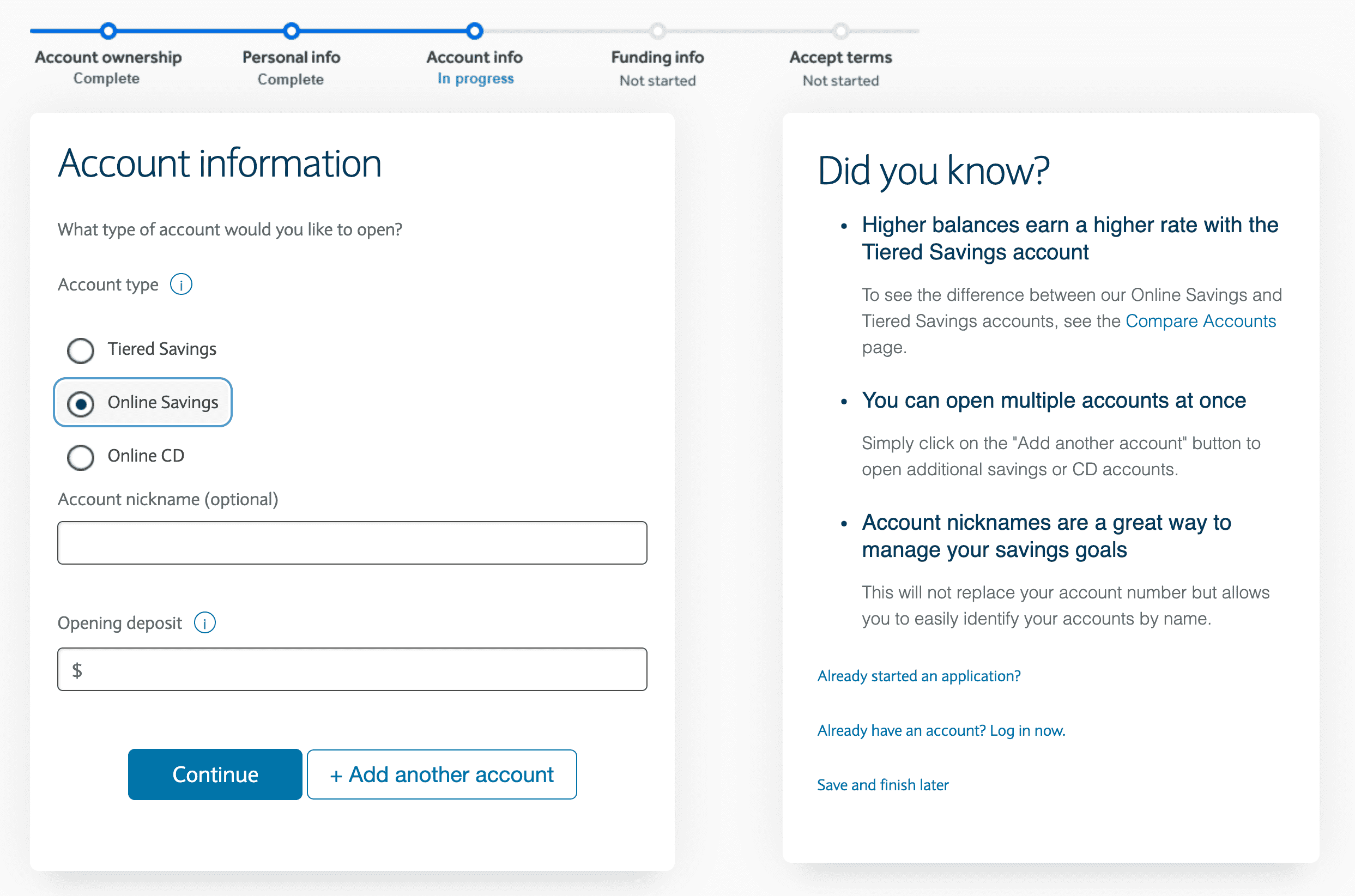Click the Account info step marker
This screenshot has height=896, width=1355.
coord(474,31)
